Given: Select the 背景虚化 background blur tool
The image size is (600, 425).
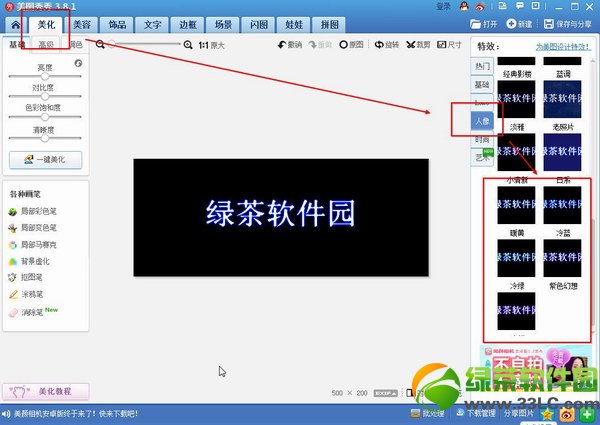Looking at the screenshot, I should point(29,262).
